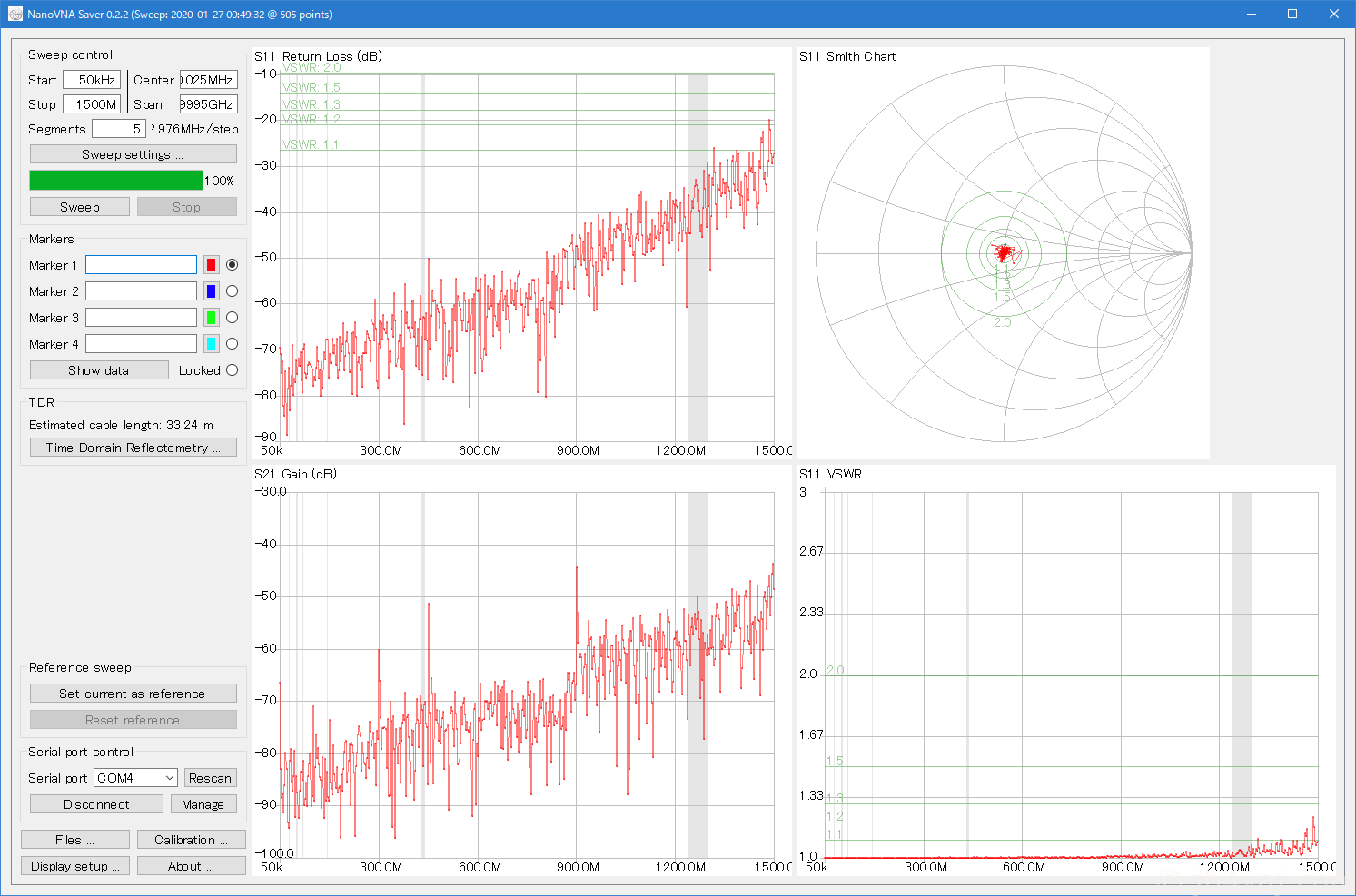Click the NanoVNA Saver app icon in title bar
Image resolution: width=1356 pixels, height=896 pixels.
(15, 14)
